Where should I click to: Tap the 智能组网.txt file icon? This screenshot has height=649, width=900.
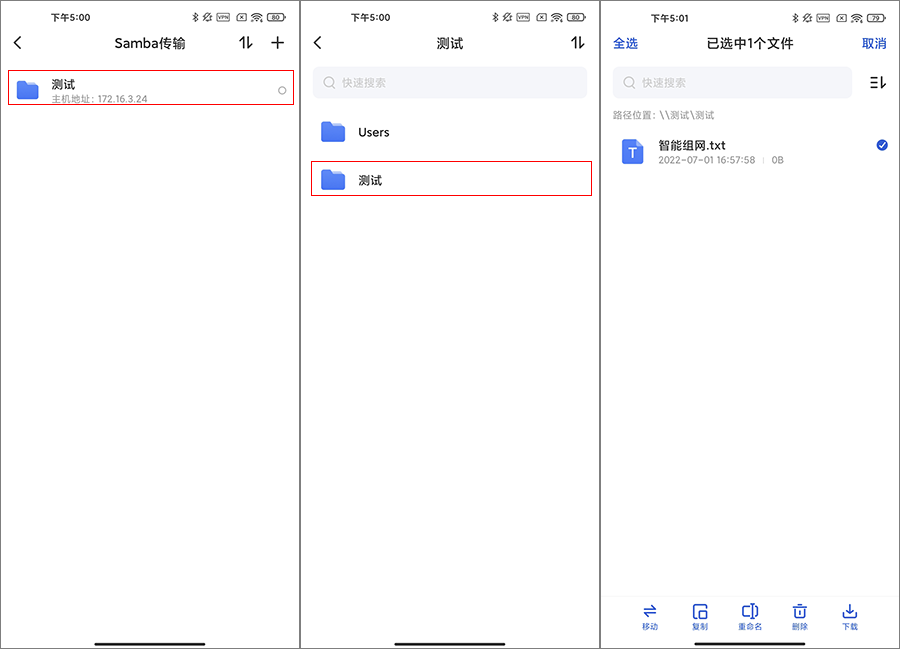[632, 152]
